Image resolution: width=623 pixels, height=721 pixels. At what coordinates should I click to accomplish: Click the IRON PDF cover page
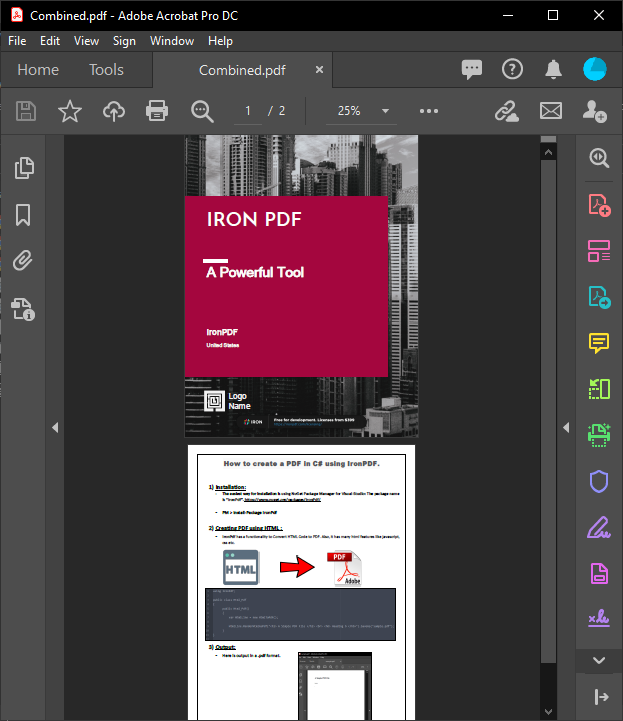[x=301, y=286]
